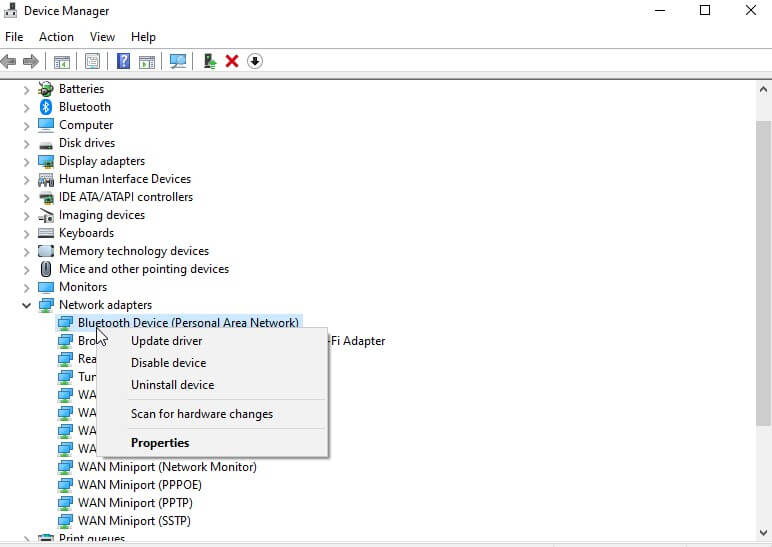Toggle the action pane toolbar icon
This screenshot has height=547, width=772.
point(147,62)
